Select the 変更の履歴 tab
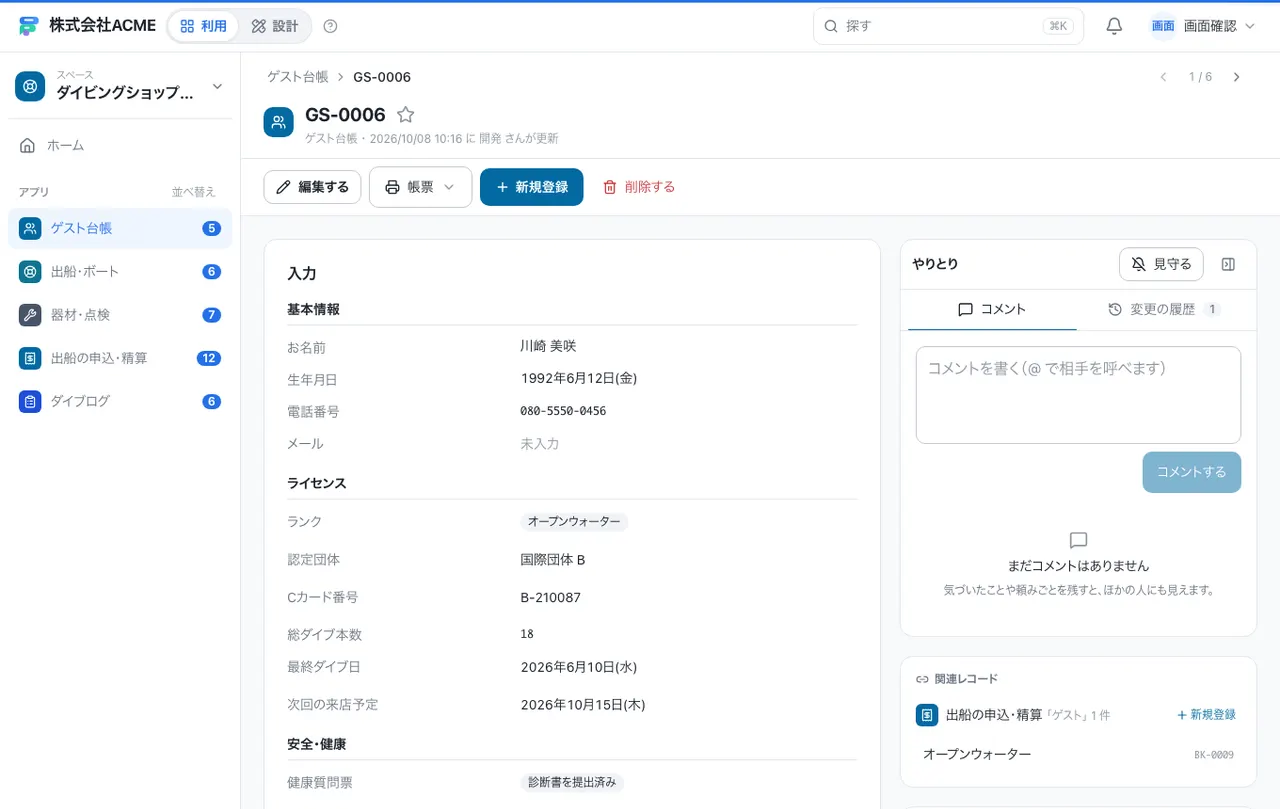Image resolution: width=1280 pixels, height=809 pixels. click(1164, 310)
